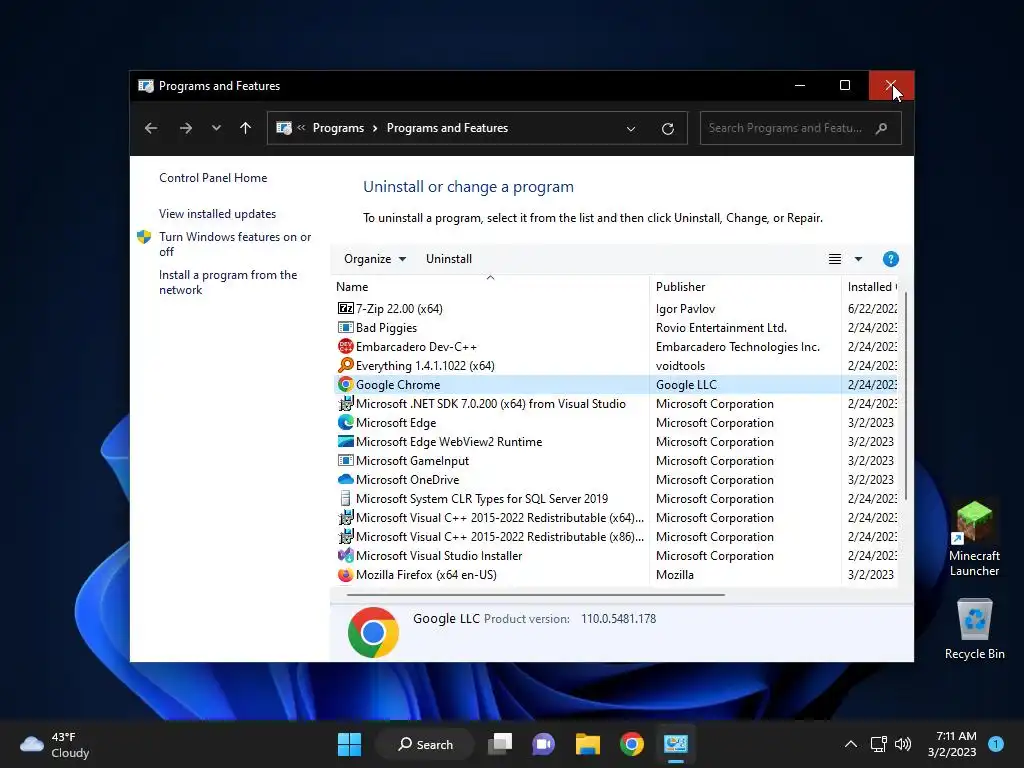
Task: Click the Embarcadero Dev-C++ icon
Action: coord(345,346)
